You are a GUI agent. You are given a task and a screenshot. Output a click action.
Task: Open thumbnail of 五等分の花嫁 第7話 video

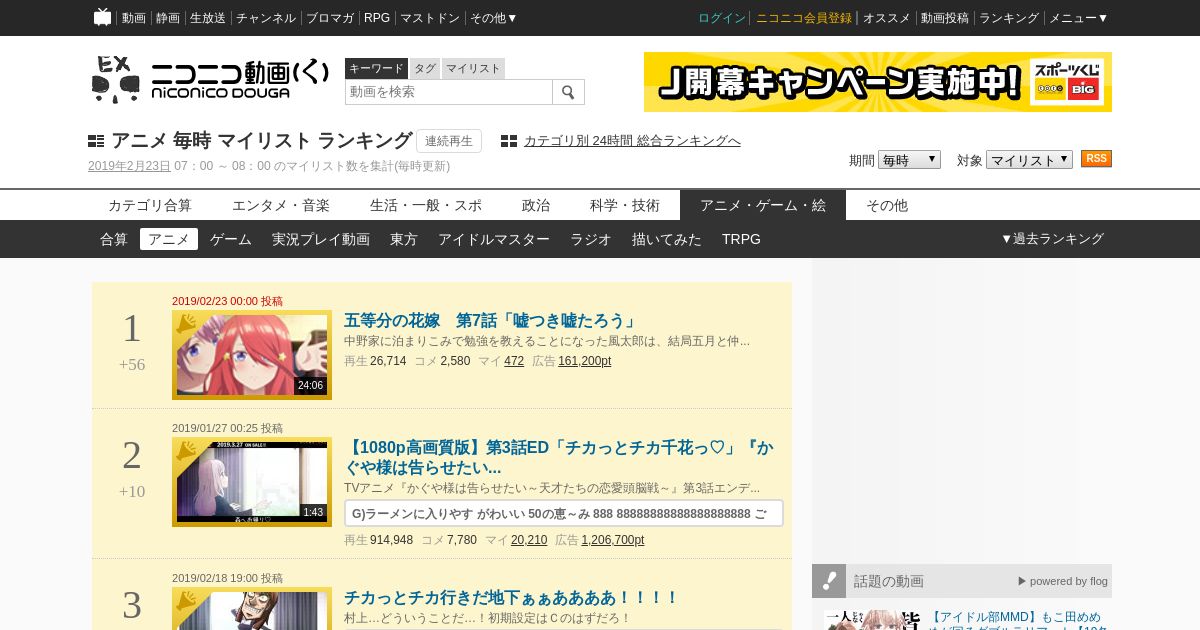tap(252, 355)
